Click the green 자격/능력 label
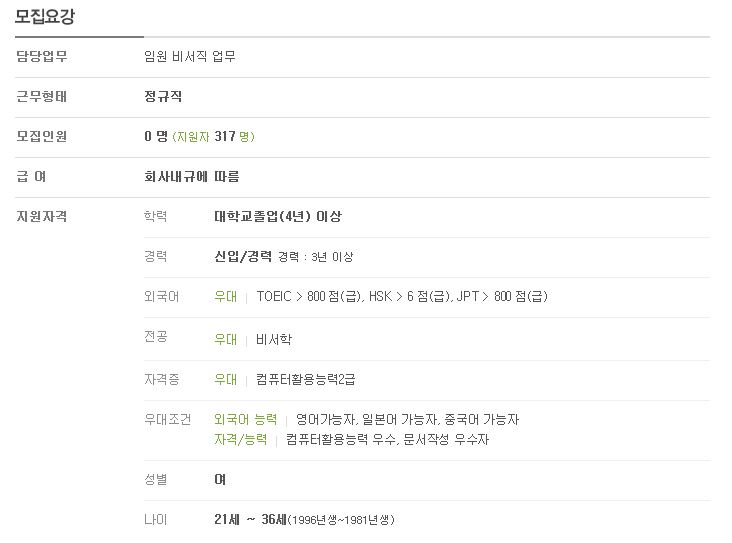Image resolution: width=732 pixels, height=543 pixels. [x=240, y=439]
